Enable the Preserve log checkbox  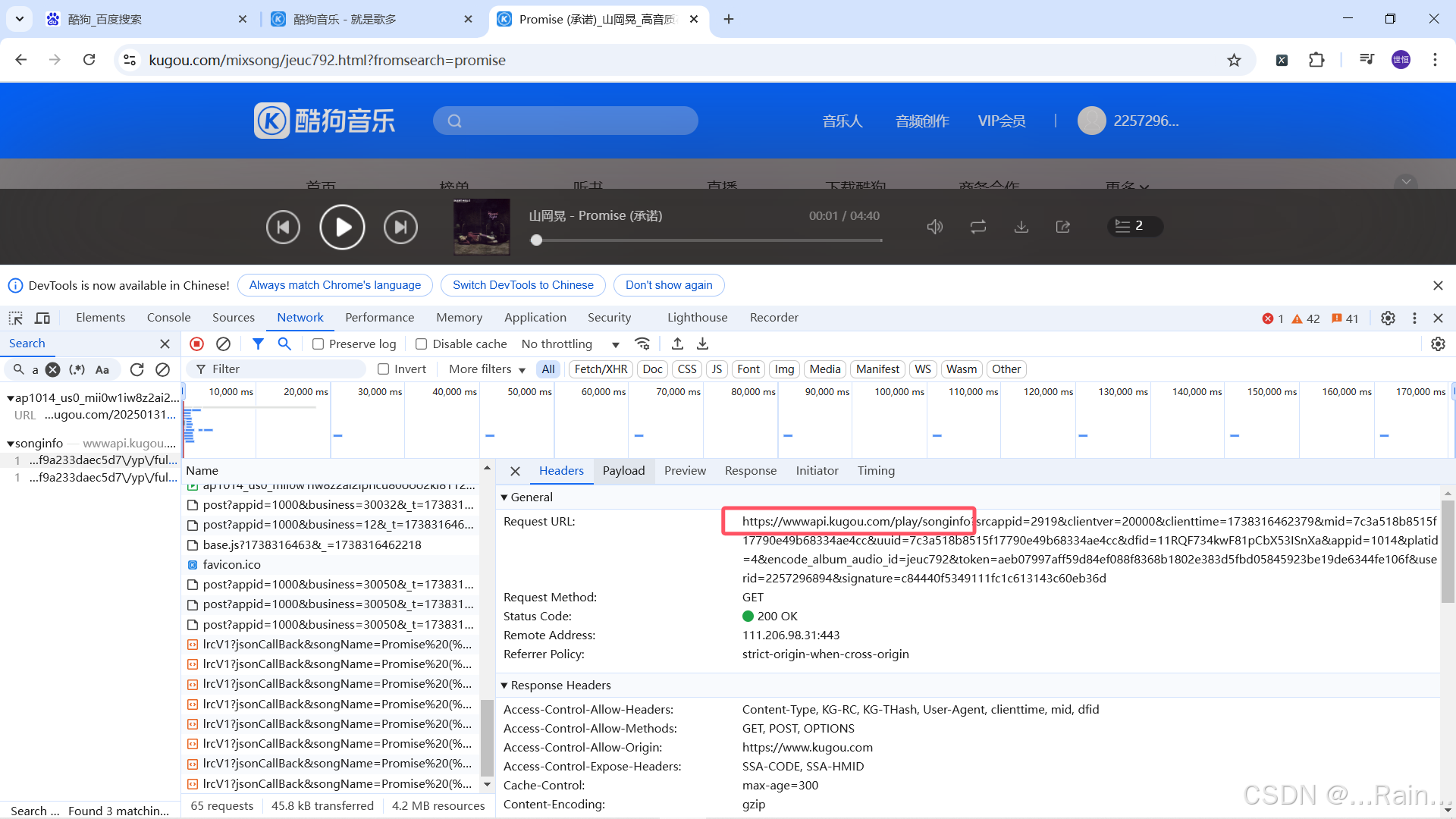[318, 344]
